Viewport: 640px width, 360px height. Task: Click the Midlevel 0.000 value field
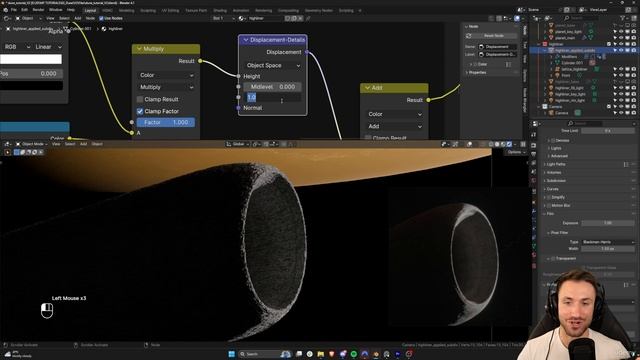click(x=273, y=87)
